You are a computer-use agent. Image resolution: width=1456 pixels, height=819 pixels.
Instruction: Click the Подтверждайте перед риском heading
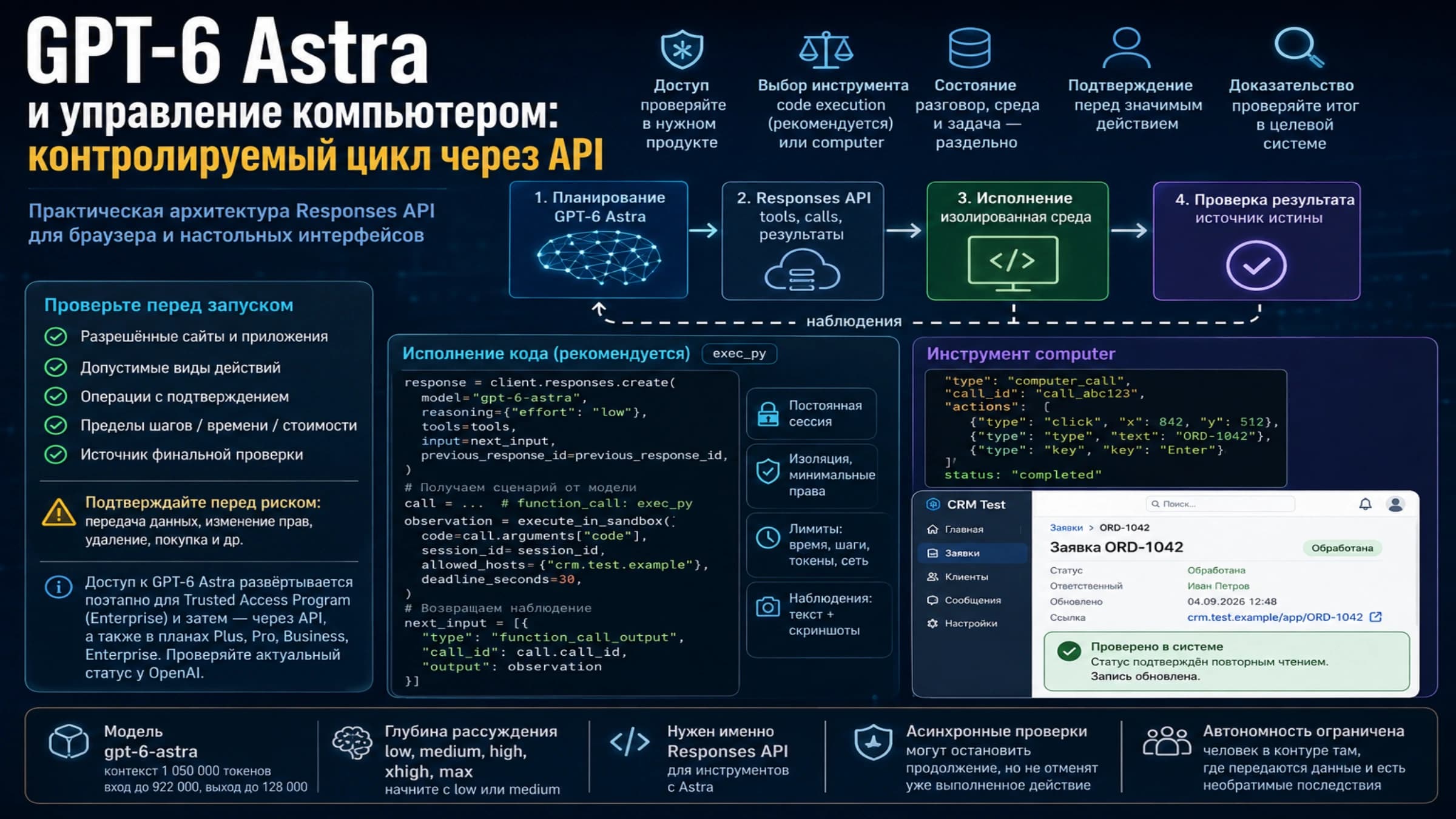coord(203,503)
